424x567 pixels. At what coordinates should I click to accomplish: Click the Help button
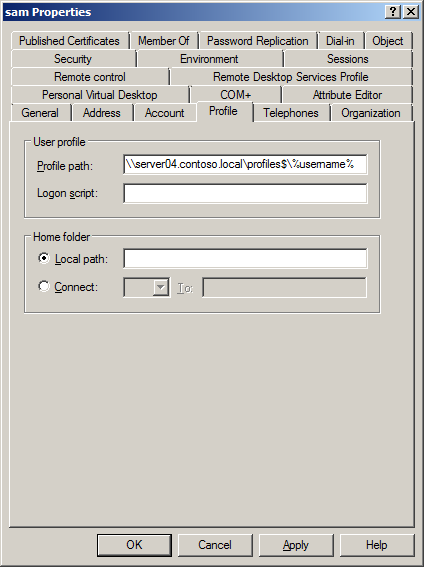(377, 545)
